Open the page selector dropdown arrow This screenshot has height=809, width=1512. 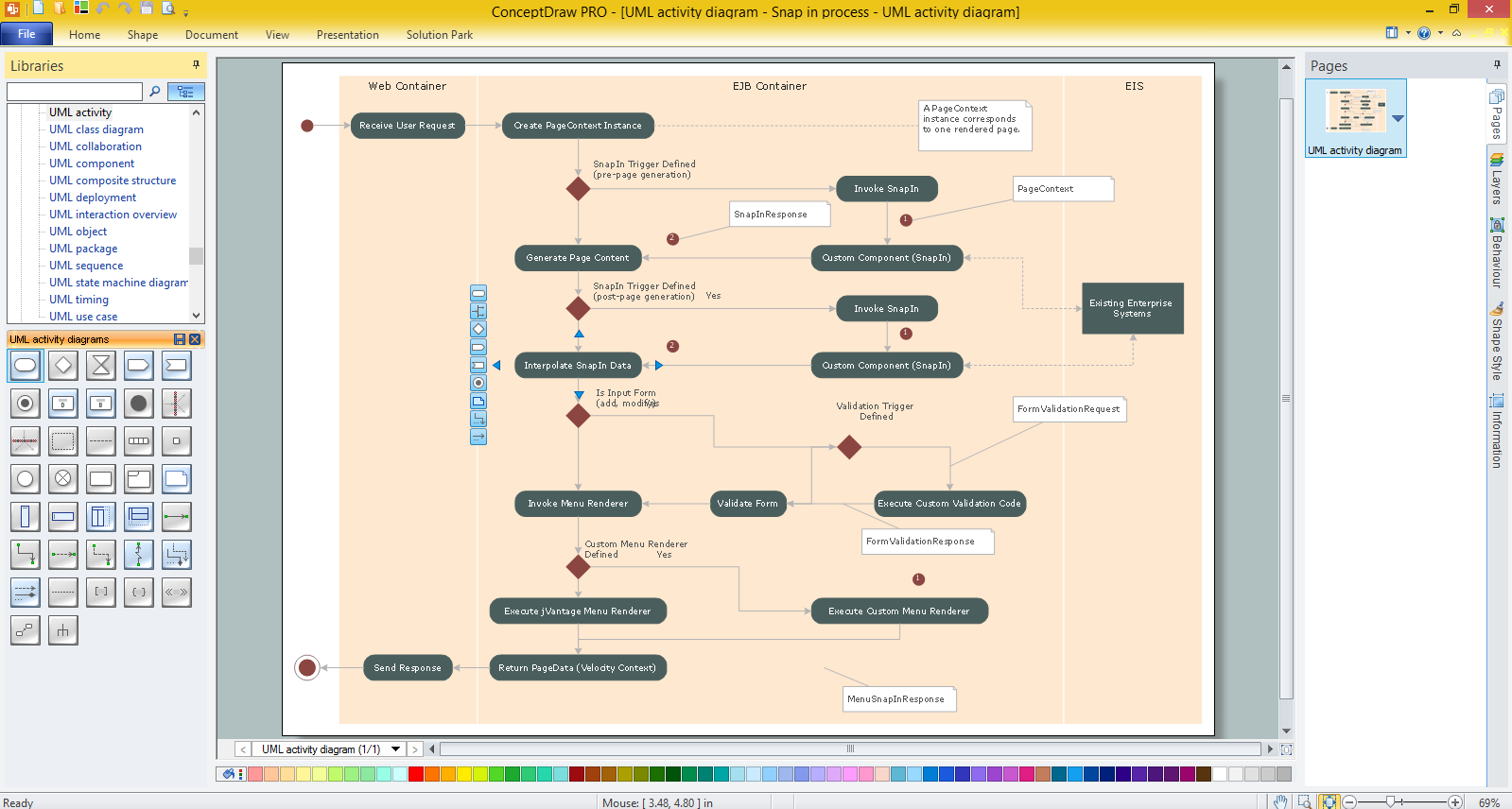click(x=396, y=749)
